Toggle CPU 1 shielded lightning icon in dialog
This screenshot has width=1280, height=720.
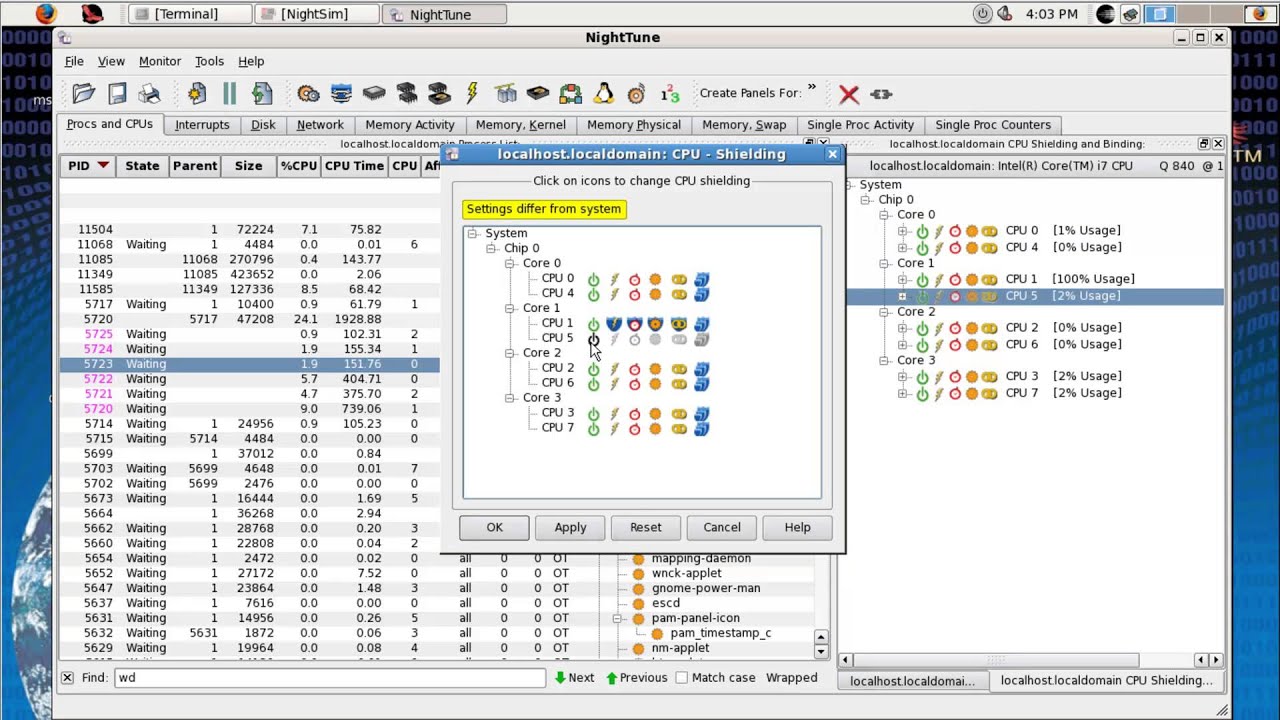point(614,324)
